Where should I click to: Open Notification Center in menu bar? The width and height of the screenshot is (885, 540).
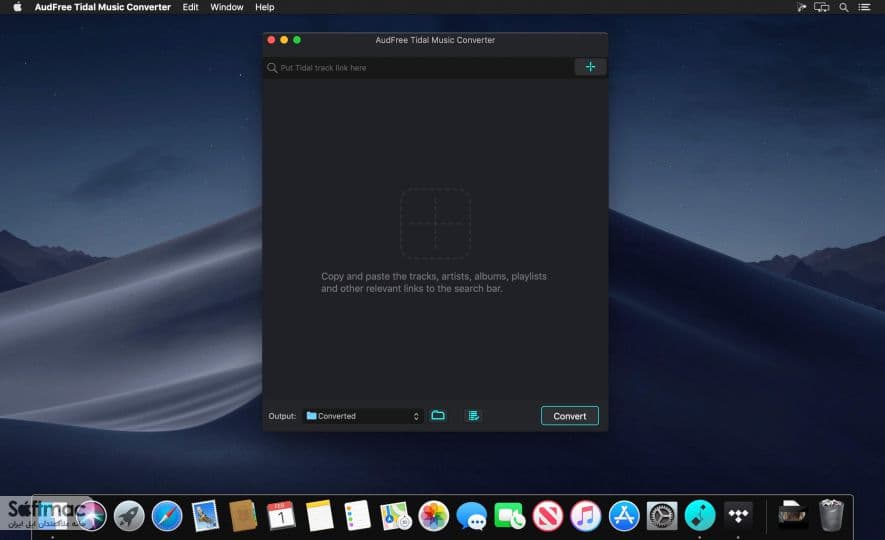[865, 7]
